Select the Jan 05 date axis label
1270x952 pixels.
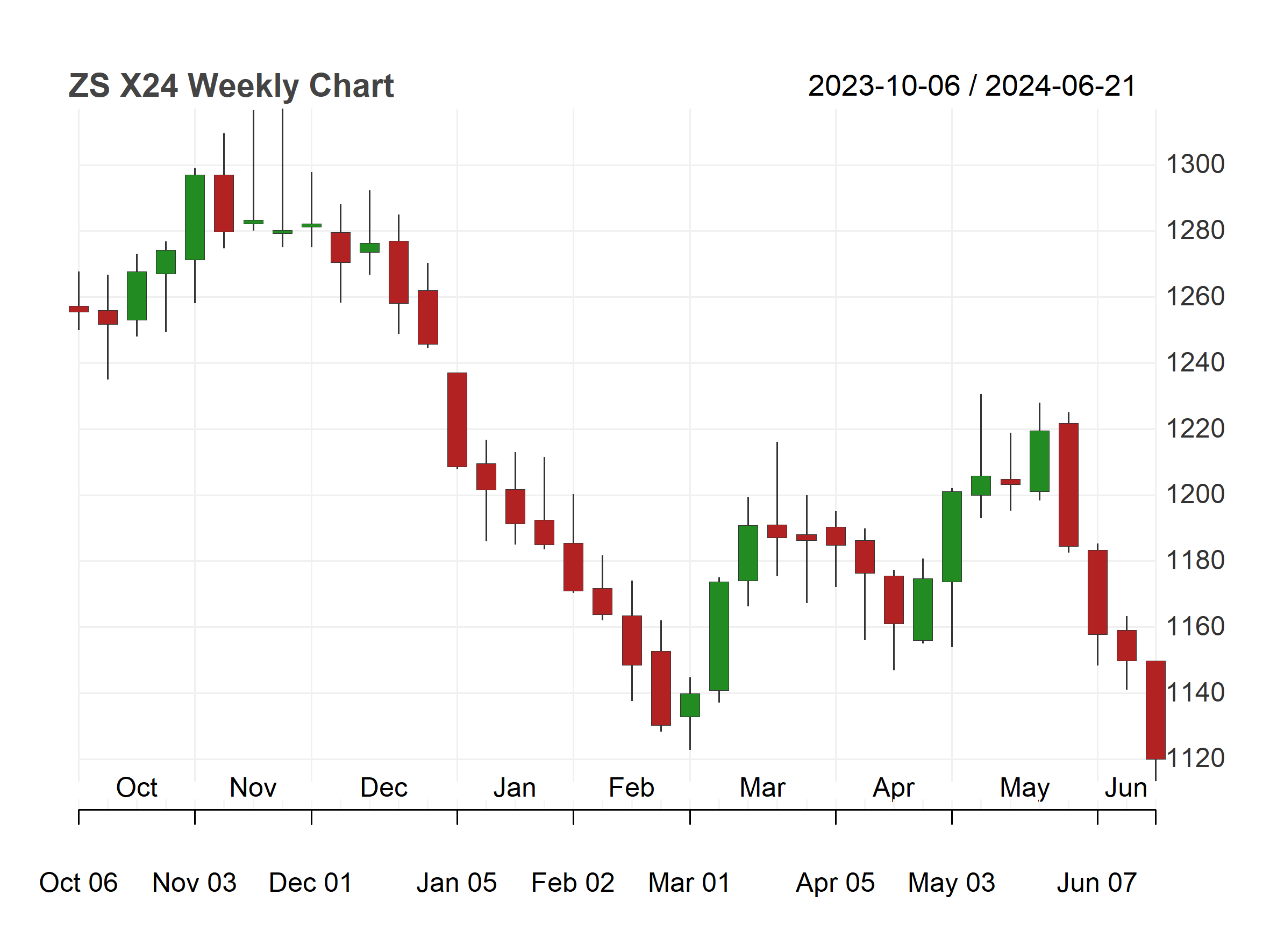[x=456, y=883]
